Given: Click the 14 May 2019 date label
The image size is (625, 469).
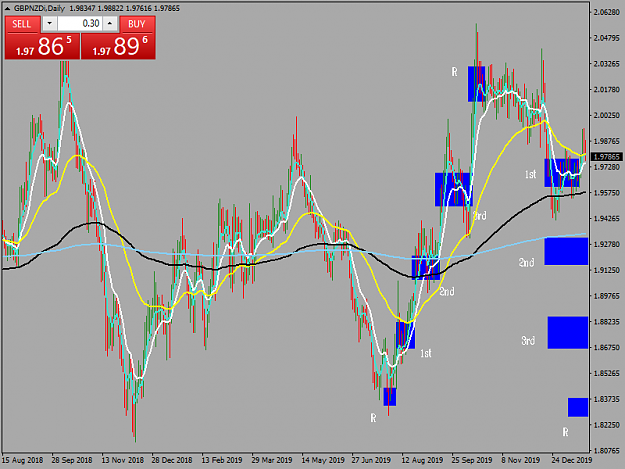Looking at the screenshot, I should 323,460.
